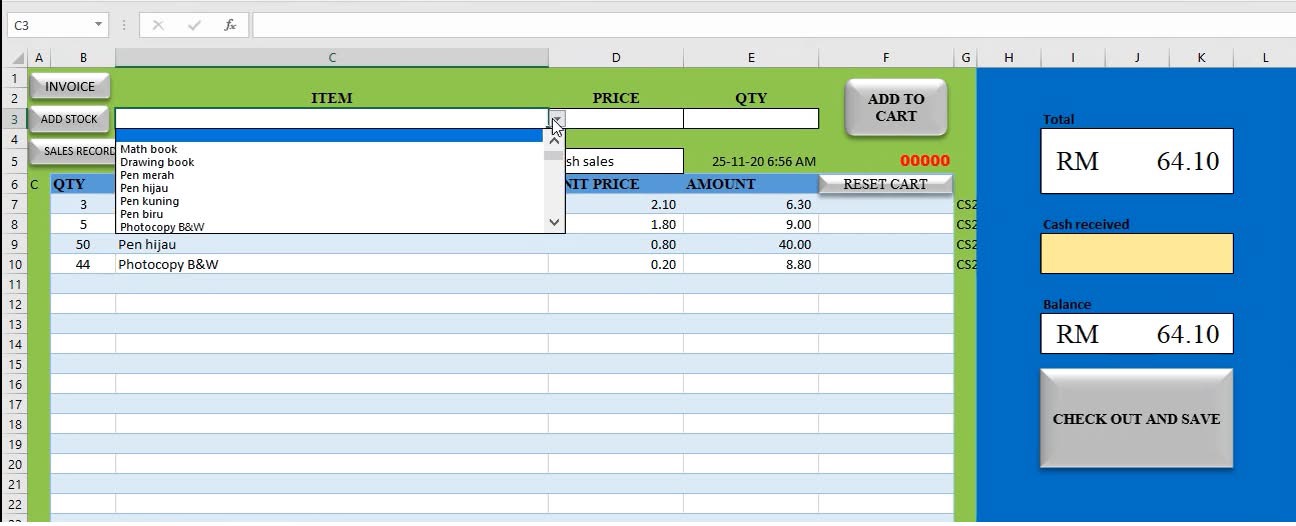Click the yellow Cash received field
1296x526 pixels.
[x=1136, y=254]
